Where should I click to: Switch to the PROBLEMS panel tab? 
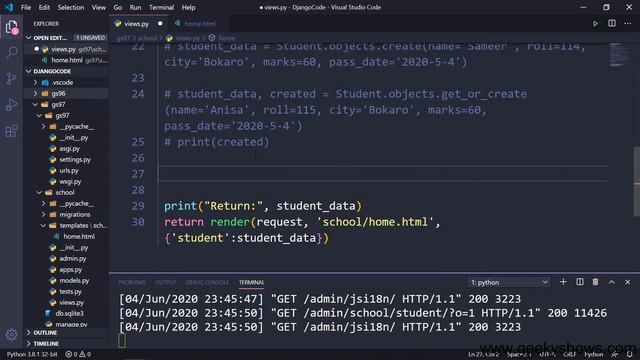(x=132, y=282)
